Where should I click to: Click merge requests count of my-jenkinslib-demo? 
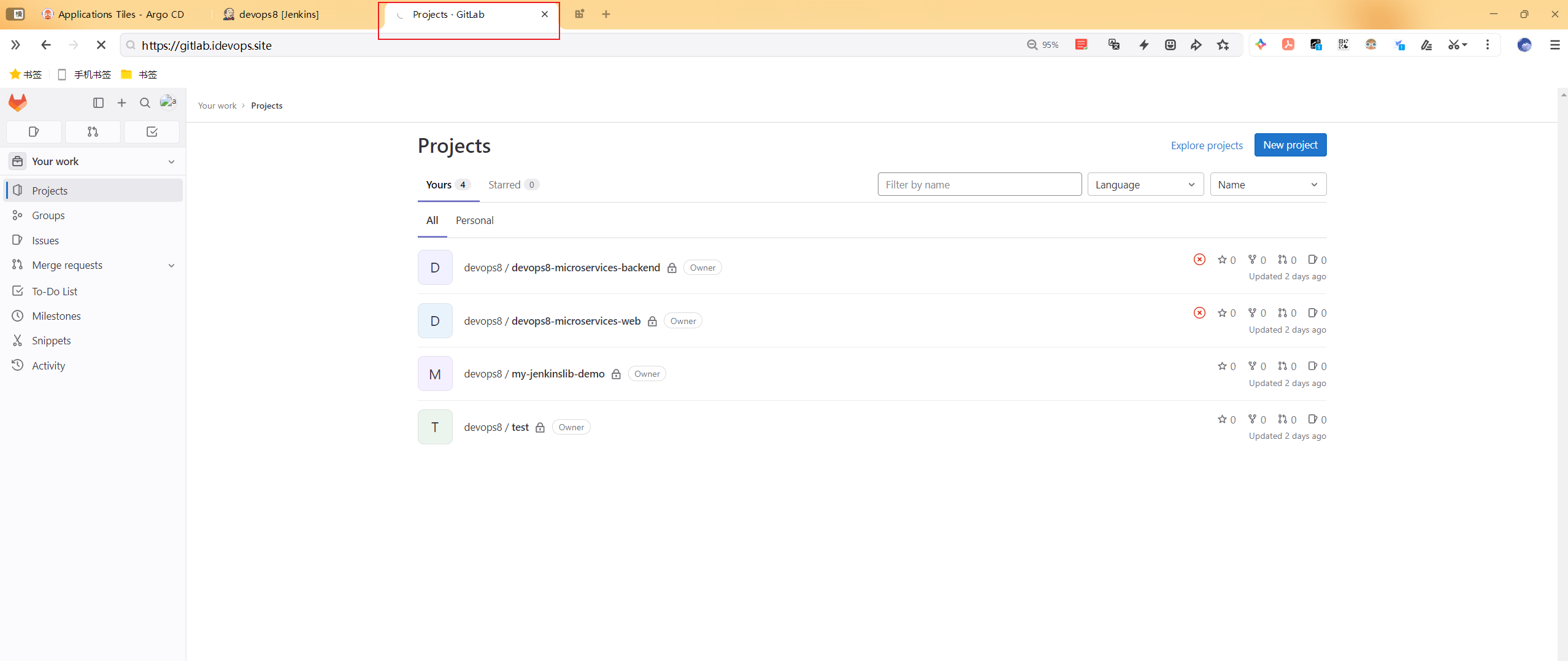(x=1287, y=366)
